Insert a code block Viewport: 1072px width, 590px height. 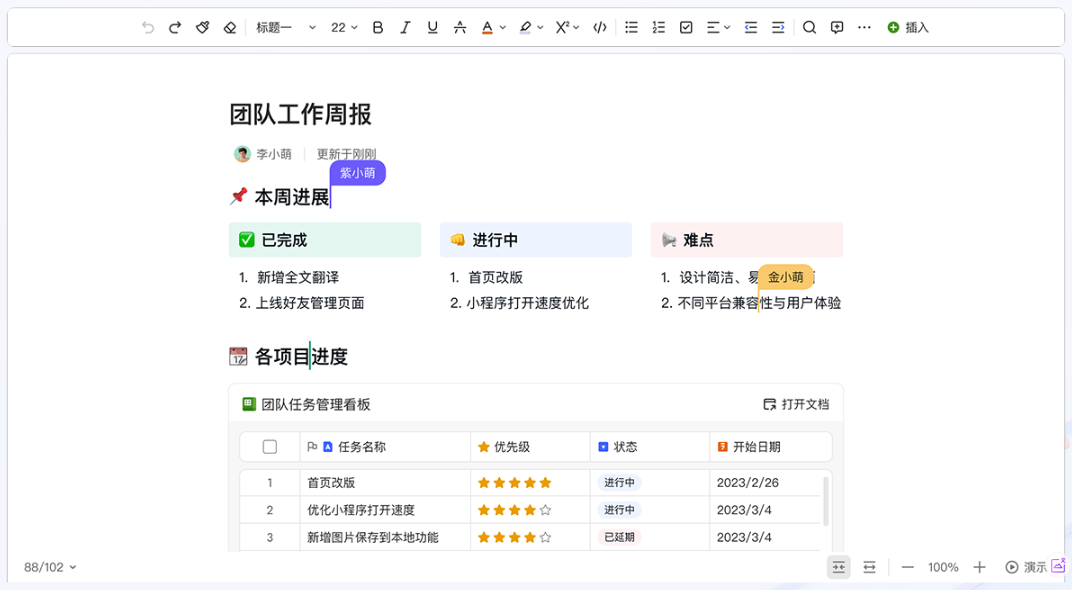coord(599,28)
